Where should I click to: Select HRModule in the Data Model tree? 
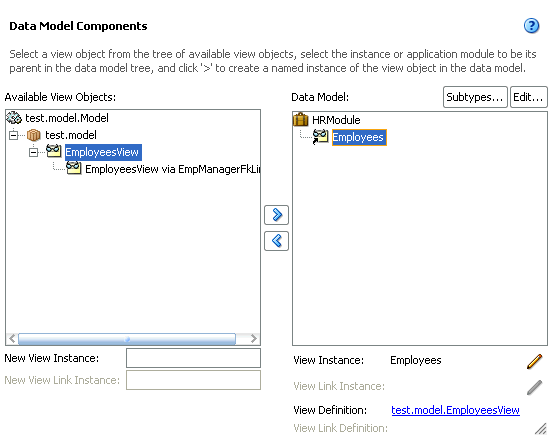pos(336,120)
